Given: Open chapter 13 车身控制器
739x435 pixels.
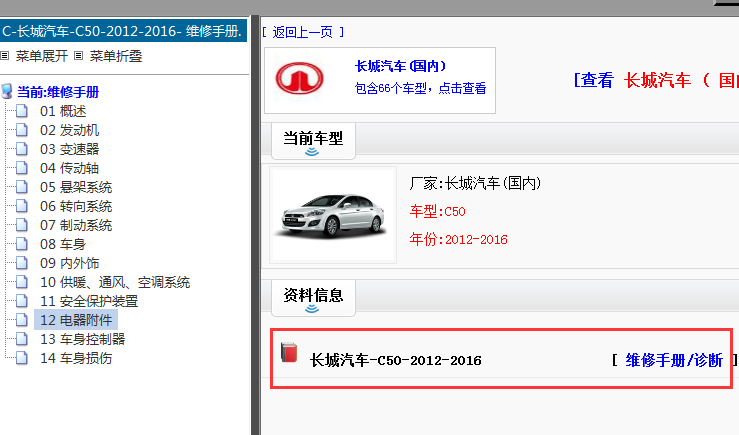Looking at the screenshot, I should point(82,339).
